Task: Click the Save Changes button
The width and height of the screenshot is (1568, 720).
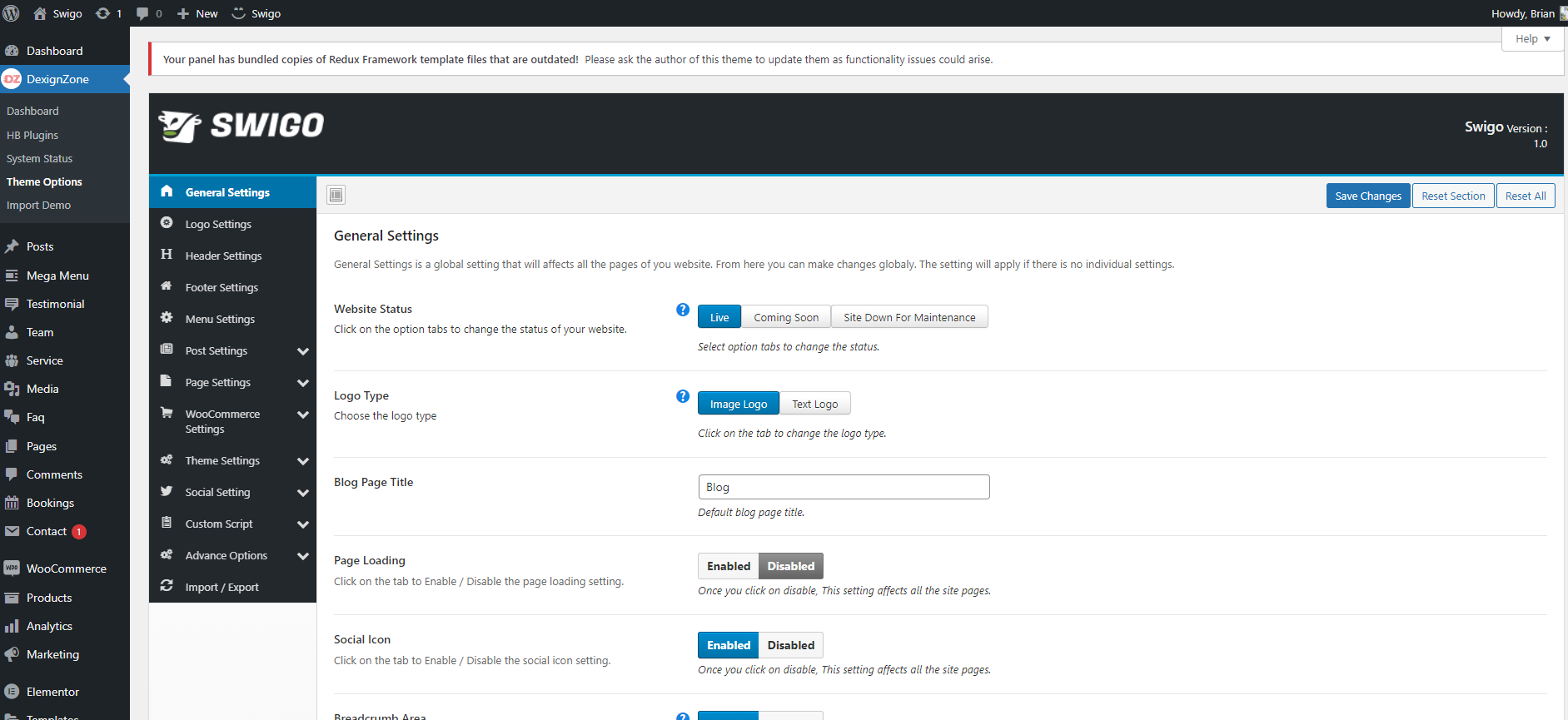Action: click(x=1367, y=196)
